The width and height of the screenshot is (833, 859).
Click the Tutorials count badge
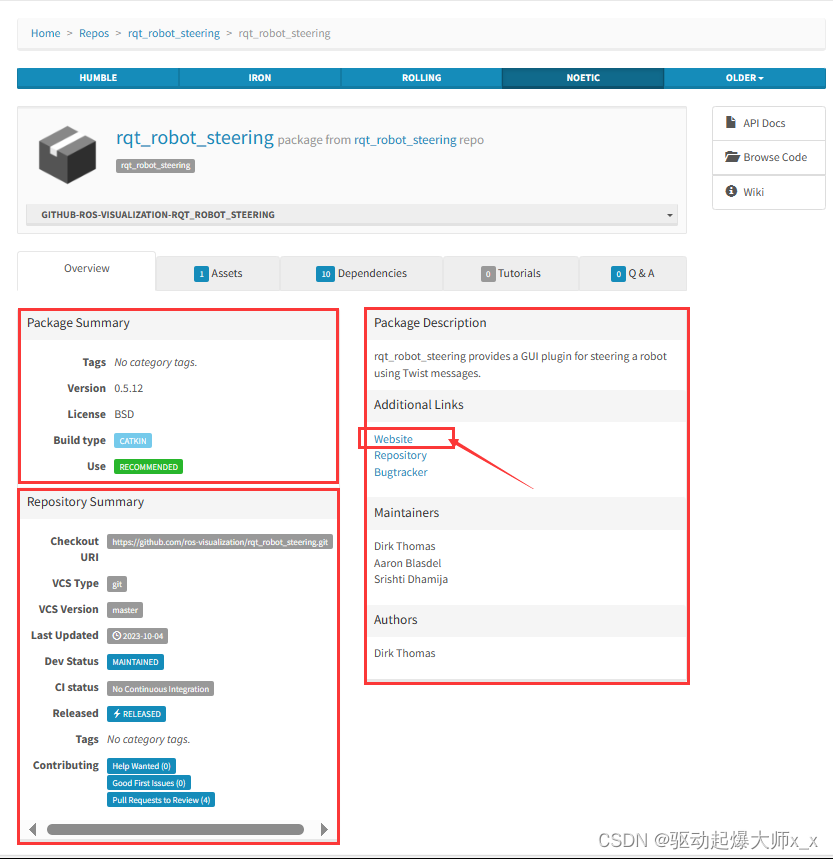tap(488, 274)
